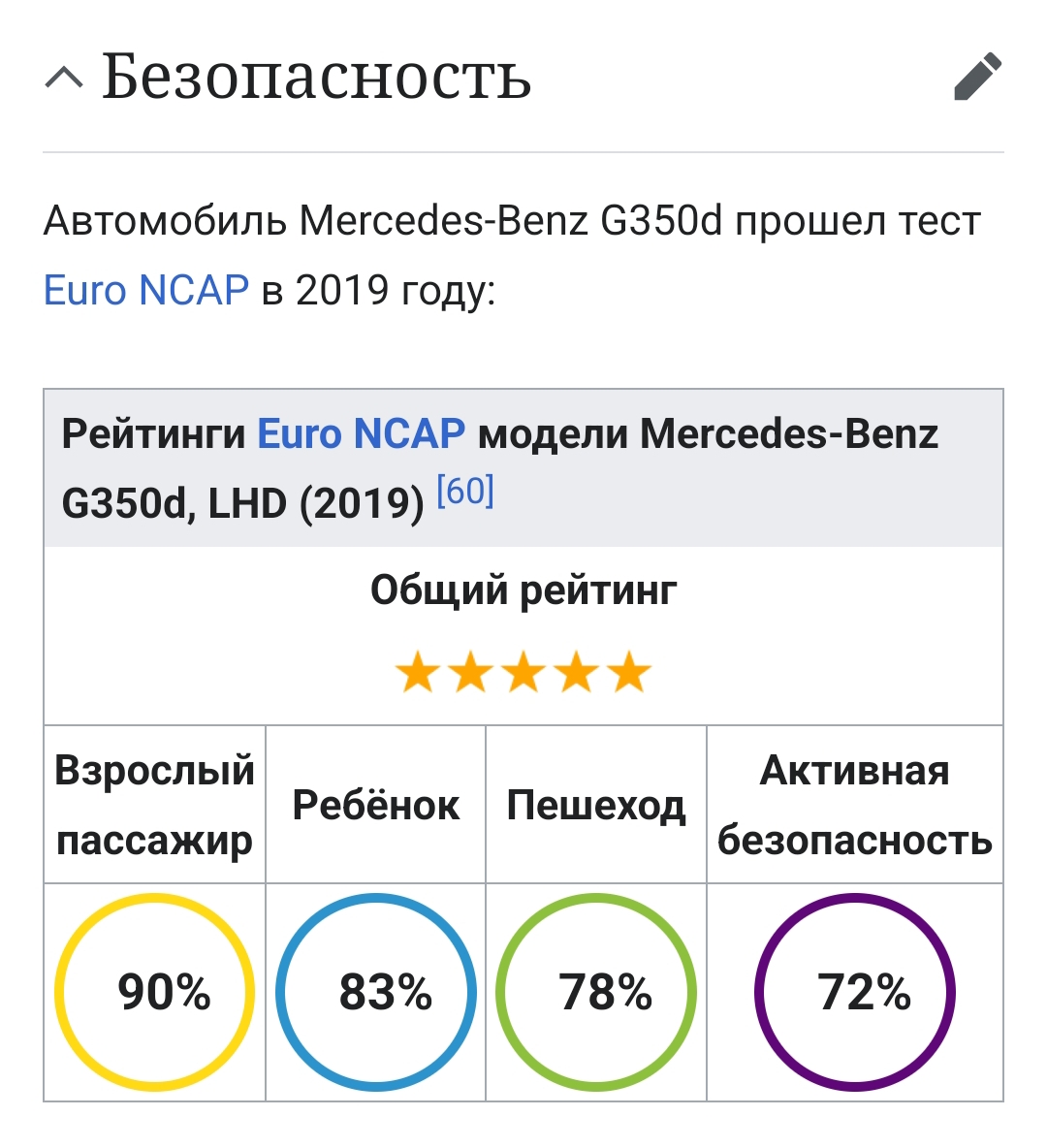Click the Пешеход column header
The image size is (1047, 1148).
click(596, 805)
